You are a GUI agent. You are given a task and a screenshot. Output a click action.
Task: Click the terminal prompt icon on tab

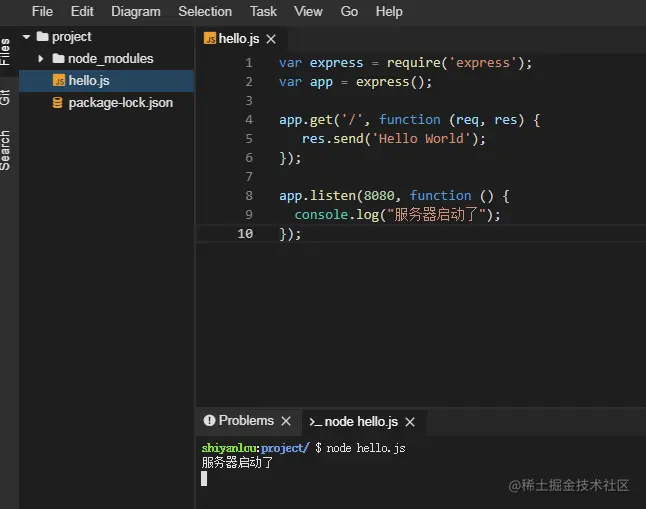[315, 422]
